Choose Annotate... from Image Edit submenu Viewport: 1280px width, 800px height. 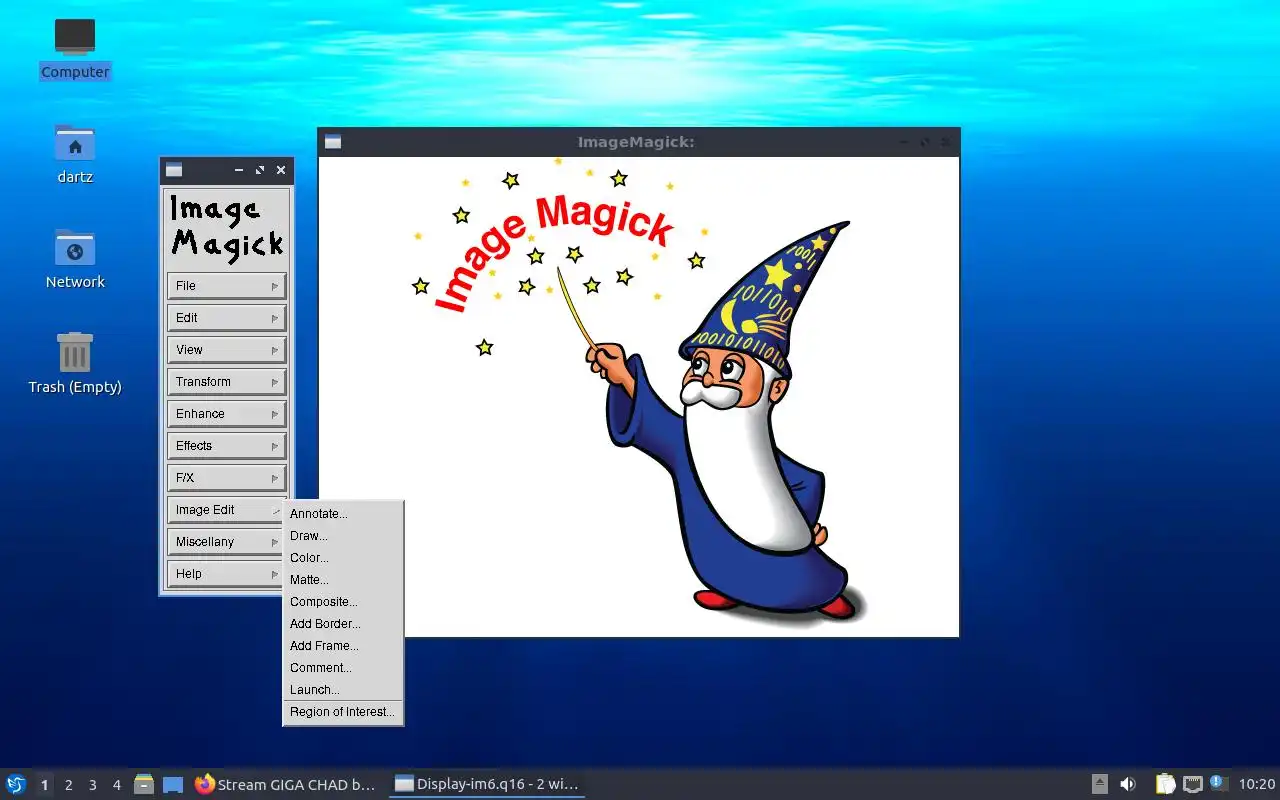[343, 514]
